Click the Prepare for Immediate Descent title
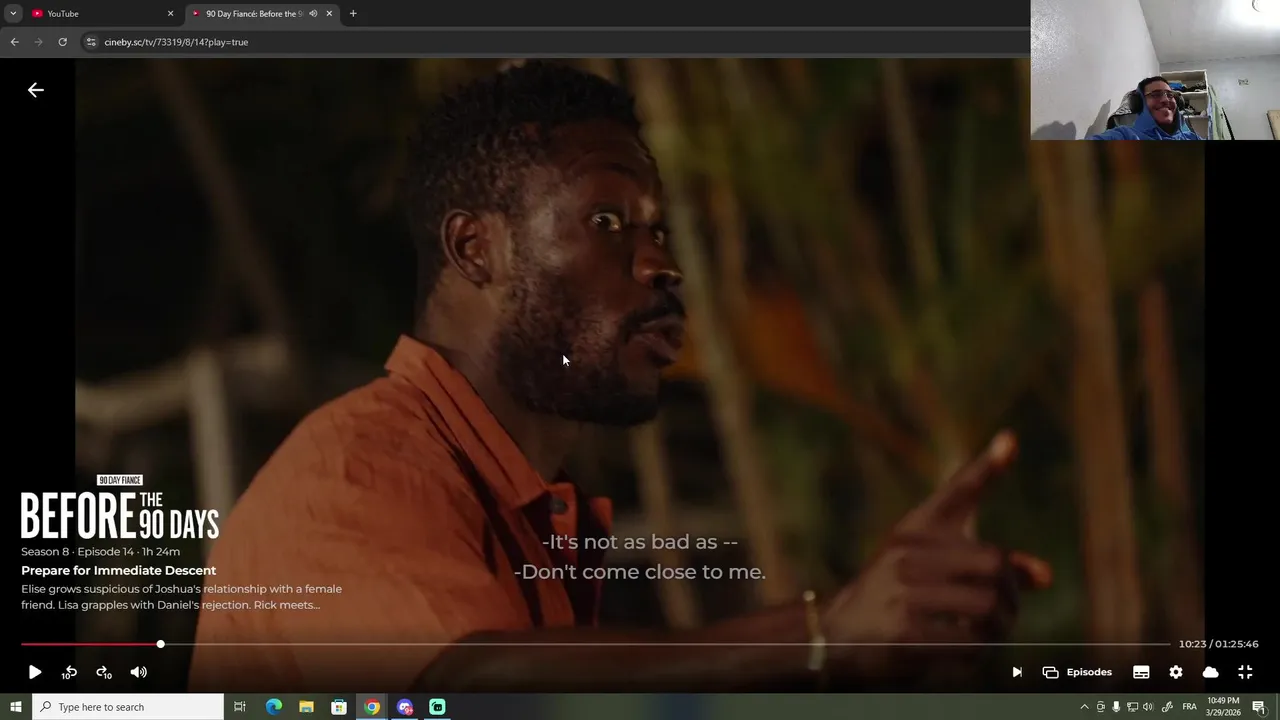 tap(119, 571)
